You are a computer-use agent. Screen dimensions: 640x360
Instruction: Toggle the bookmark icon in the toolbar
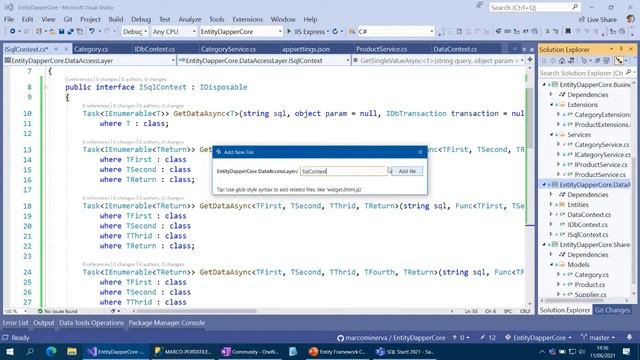point(568,31)
